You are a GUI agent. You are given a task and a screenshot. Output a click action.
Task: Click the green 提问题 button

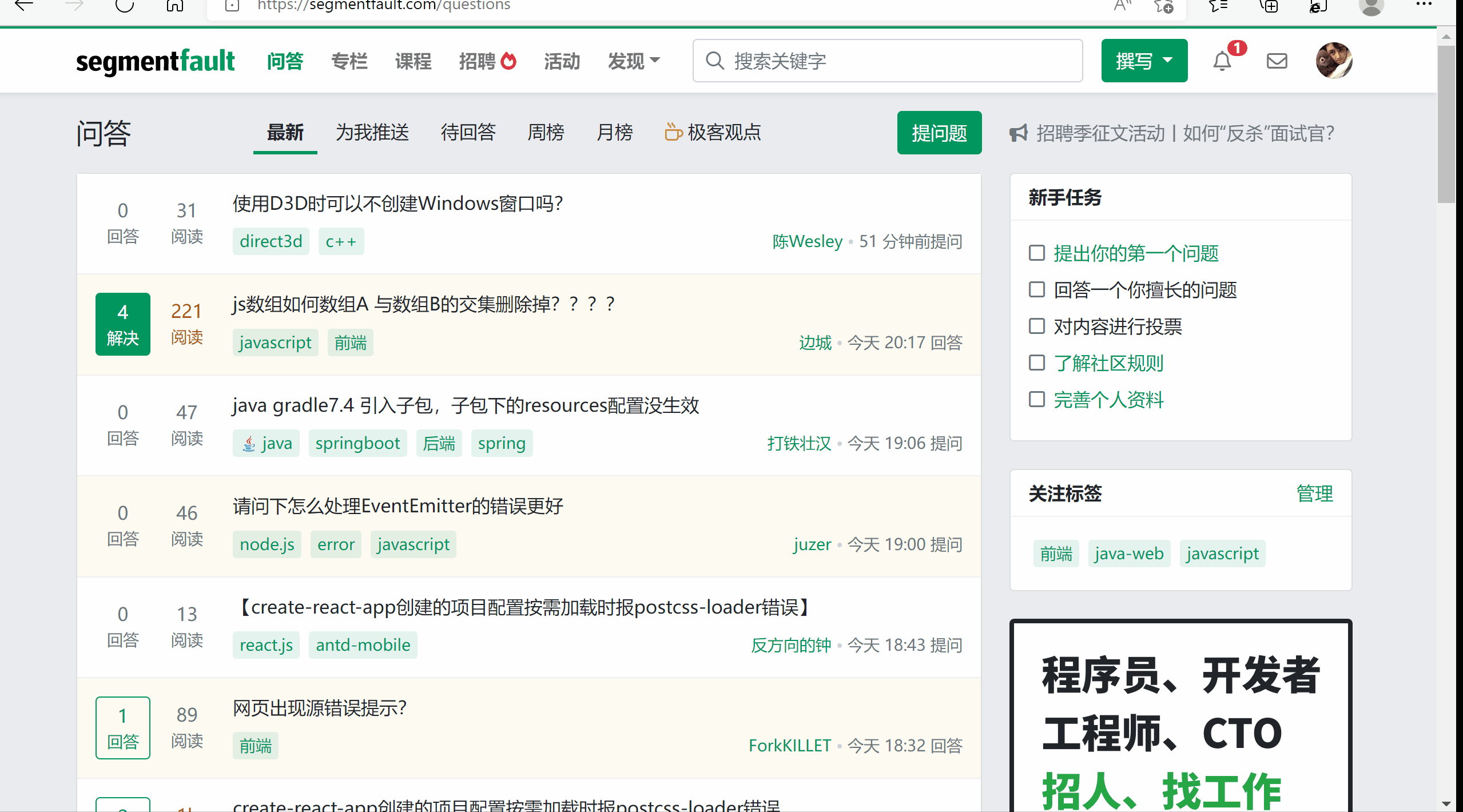coord(939,133)
